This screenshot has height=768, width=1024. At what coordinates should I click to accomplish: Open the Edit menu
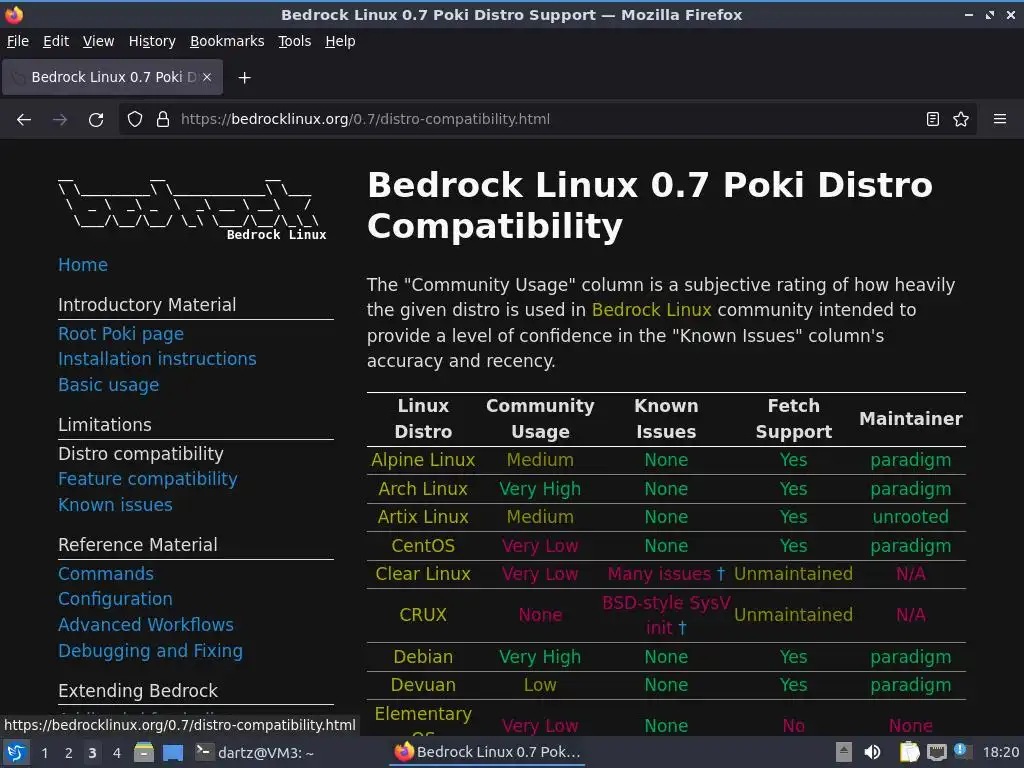point(56,41)
